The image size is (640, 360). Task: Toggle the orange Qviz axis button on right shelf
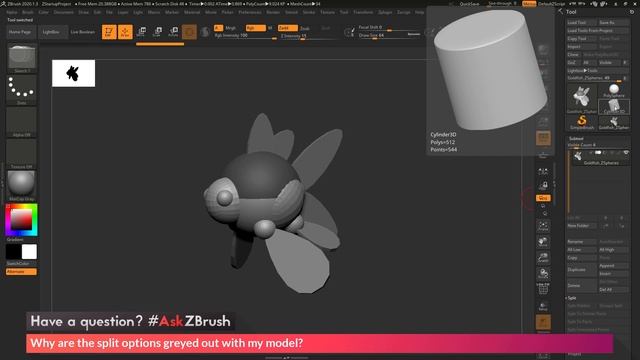[x=543, y=198]
